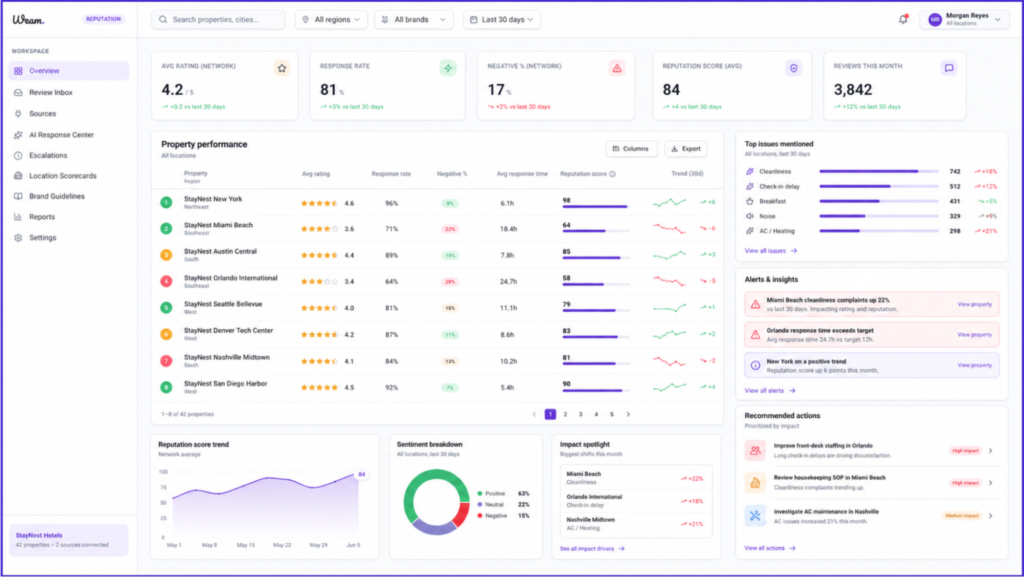The image size is (1024, 577).
Task: Click the star icon on Avg Rating card
Action: tap(281, 68)
